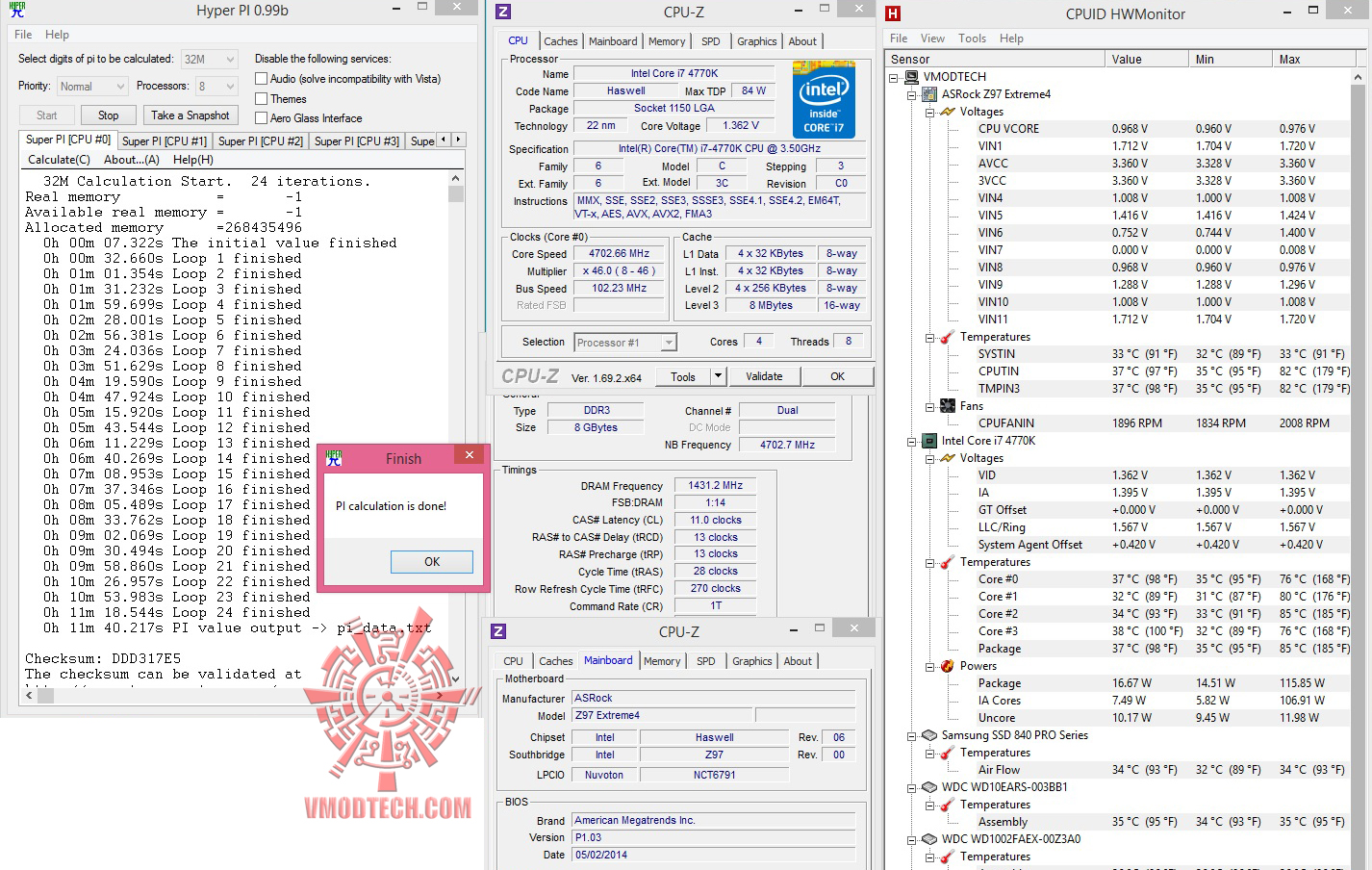Open the File menu in Hyper PI
Viewport: 1372px width, 870px height.
click(x=23, y=35)
